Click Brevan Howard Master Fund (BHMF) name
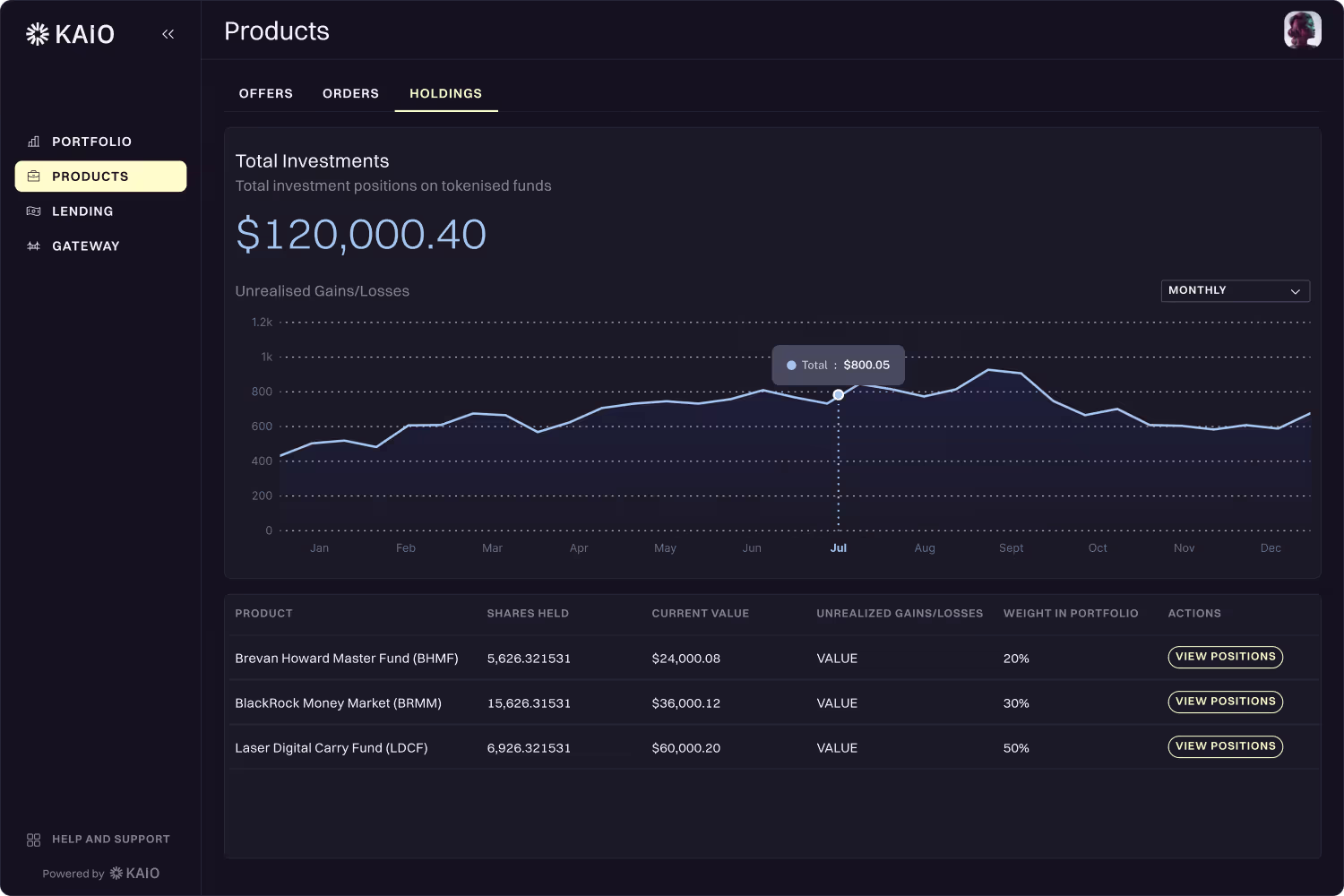1344x896 pixels. 347,659
